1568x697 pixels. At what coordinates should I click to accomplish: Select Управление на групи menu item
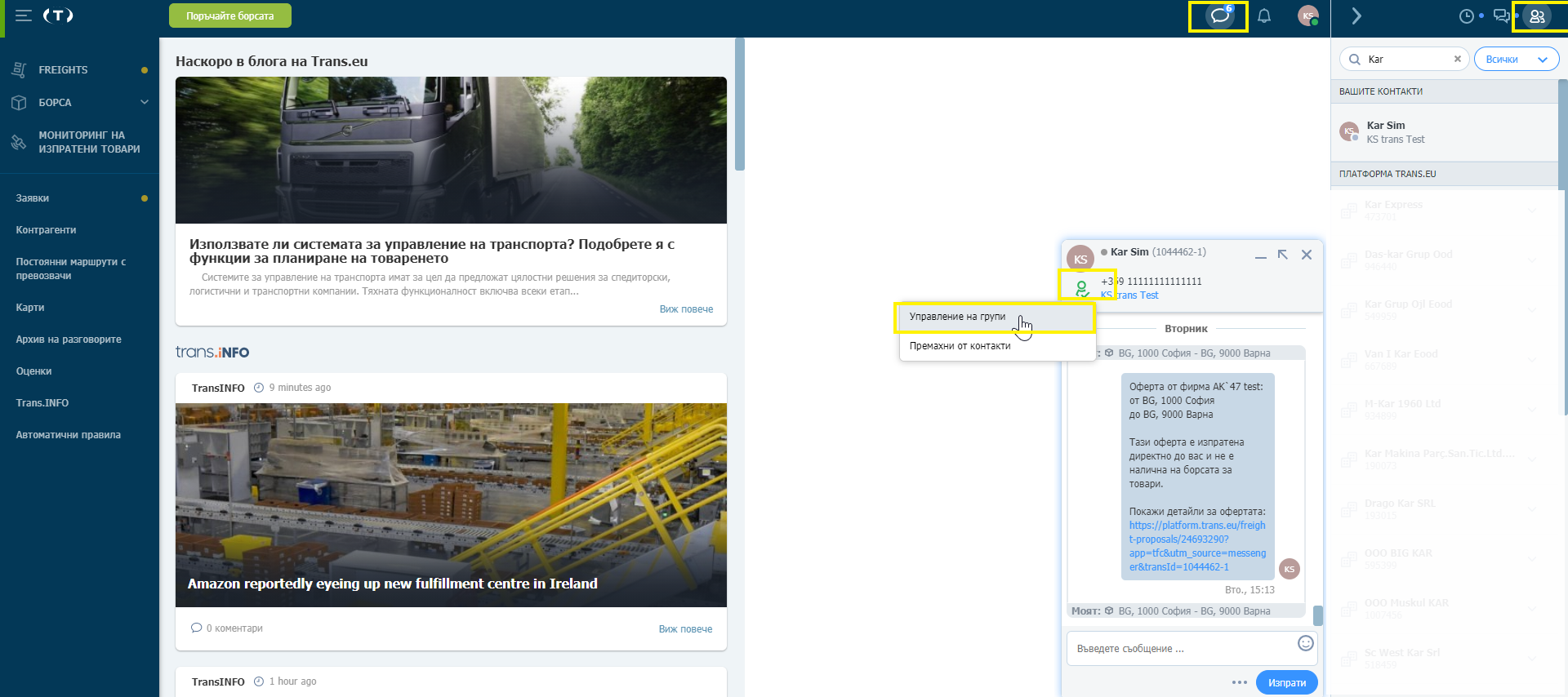pyautogui.click(x=996, y=317)
